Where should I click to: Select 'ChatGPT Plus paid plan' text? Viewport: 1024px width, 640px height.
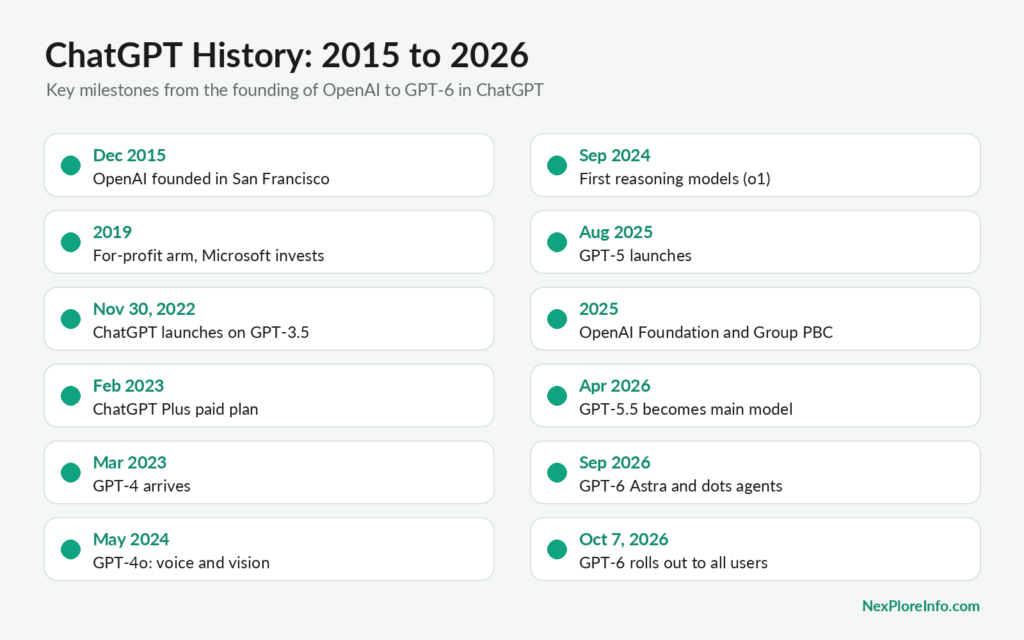pyautogui.click(x=176, y=409)
